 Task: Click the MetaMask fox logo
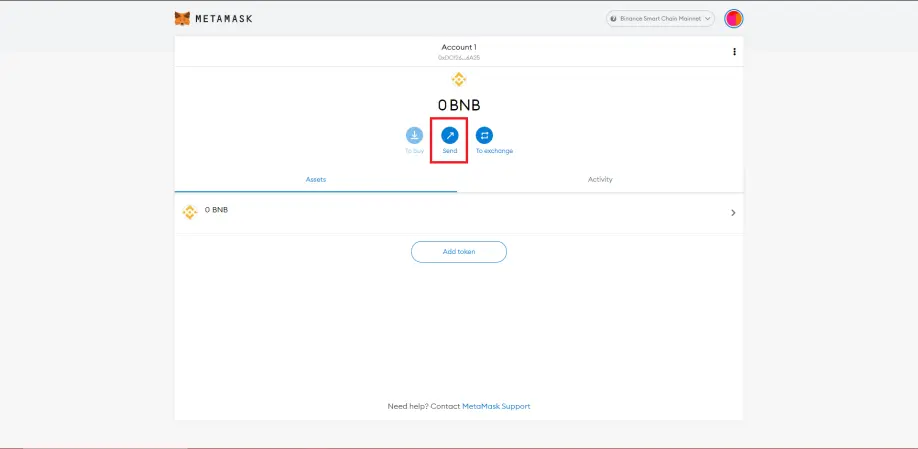tap(182, 18)
